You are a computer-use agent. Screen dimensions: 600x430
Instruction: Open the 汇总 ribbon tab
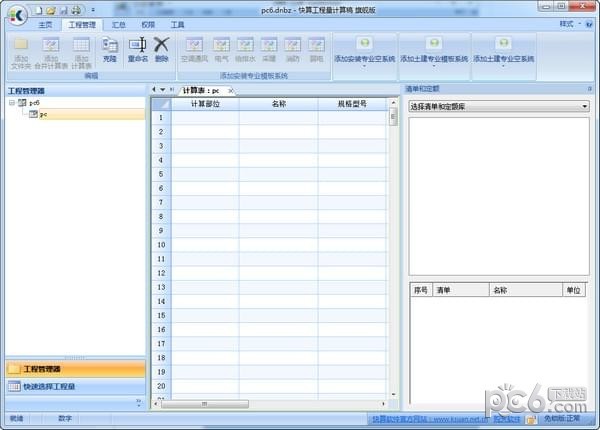pos(119,25)
